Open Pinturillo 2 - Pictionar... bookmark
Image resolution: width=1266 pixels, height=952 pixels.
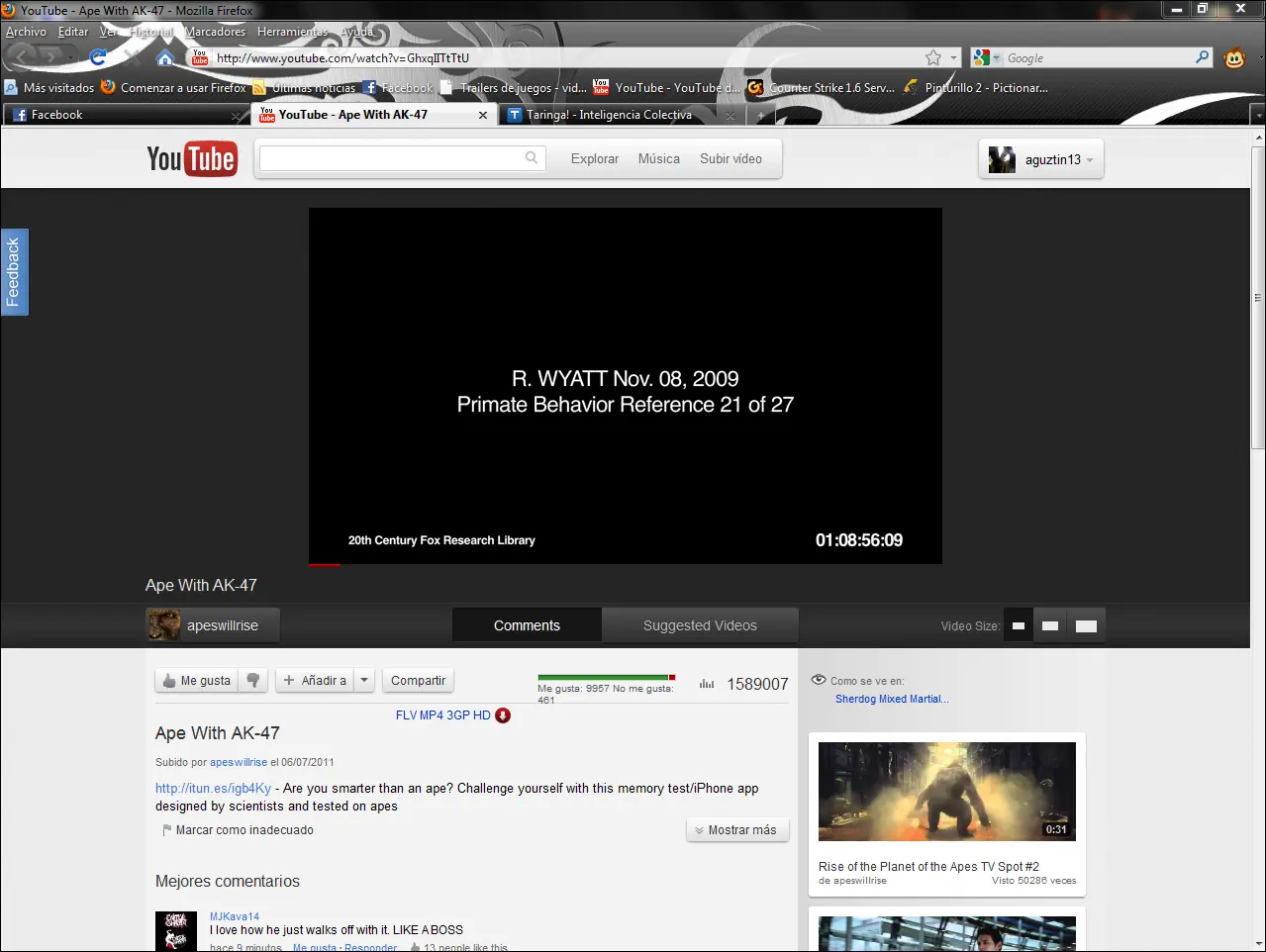coord(976,87)
